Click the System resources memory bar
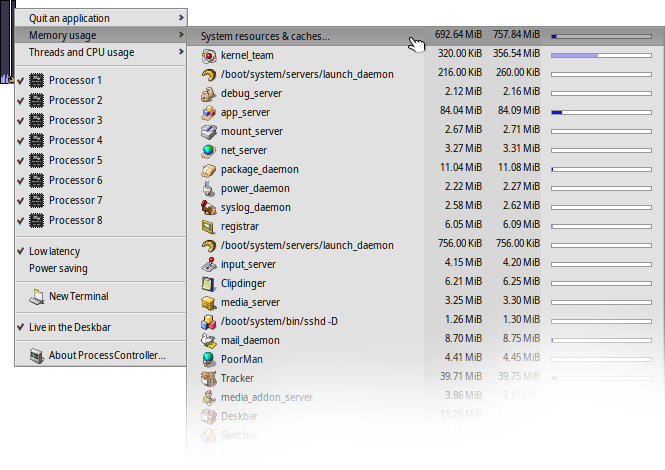This screenshot has width=665, height=470. coord(601,36)
